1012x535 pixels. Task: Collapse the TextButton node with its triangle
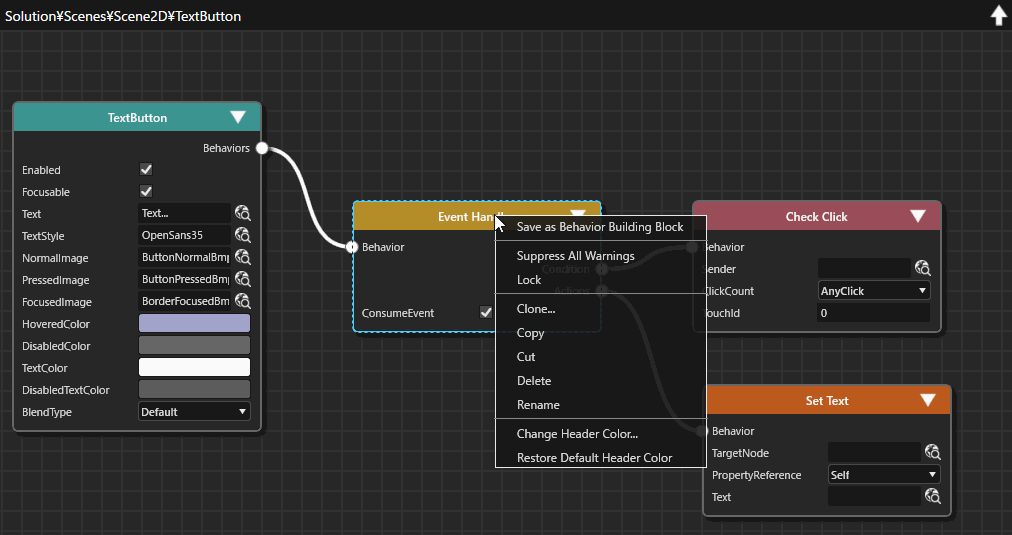pyautogui.click(x=238, y=117)
